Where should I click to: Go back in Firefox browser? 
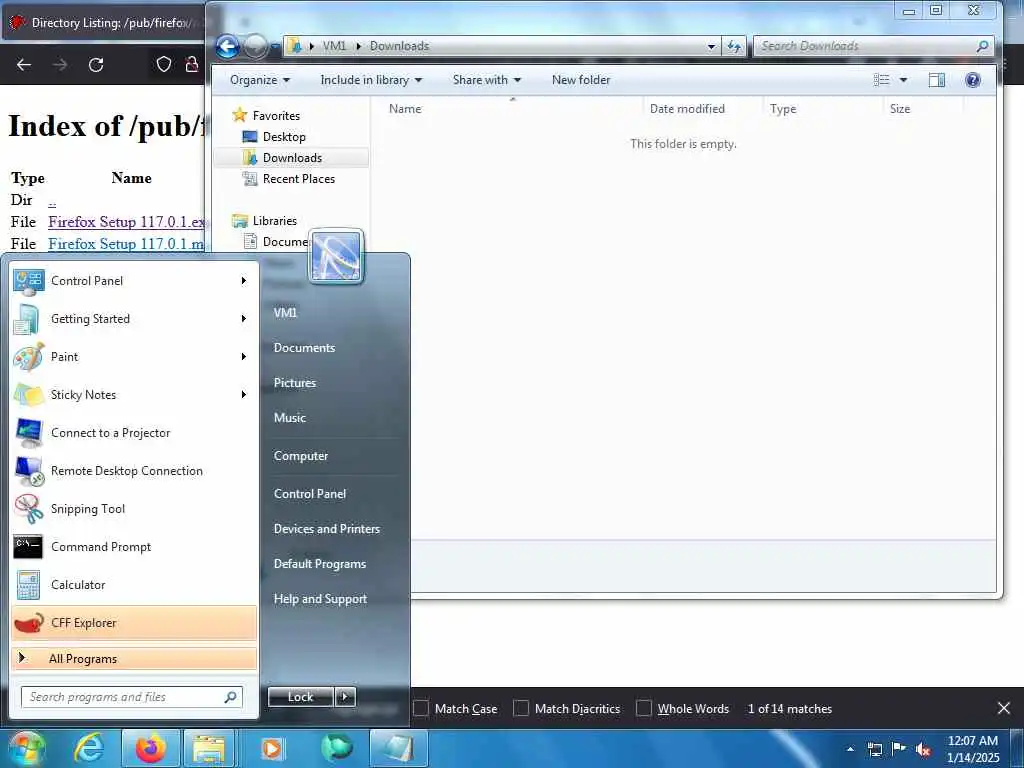click(24, 65)
